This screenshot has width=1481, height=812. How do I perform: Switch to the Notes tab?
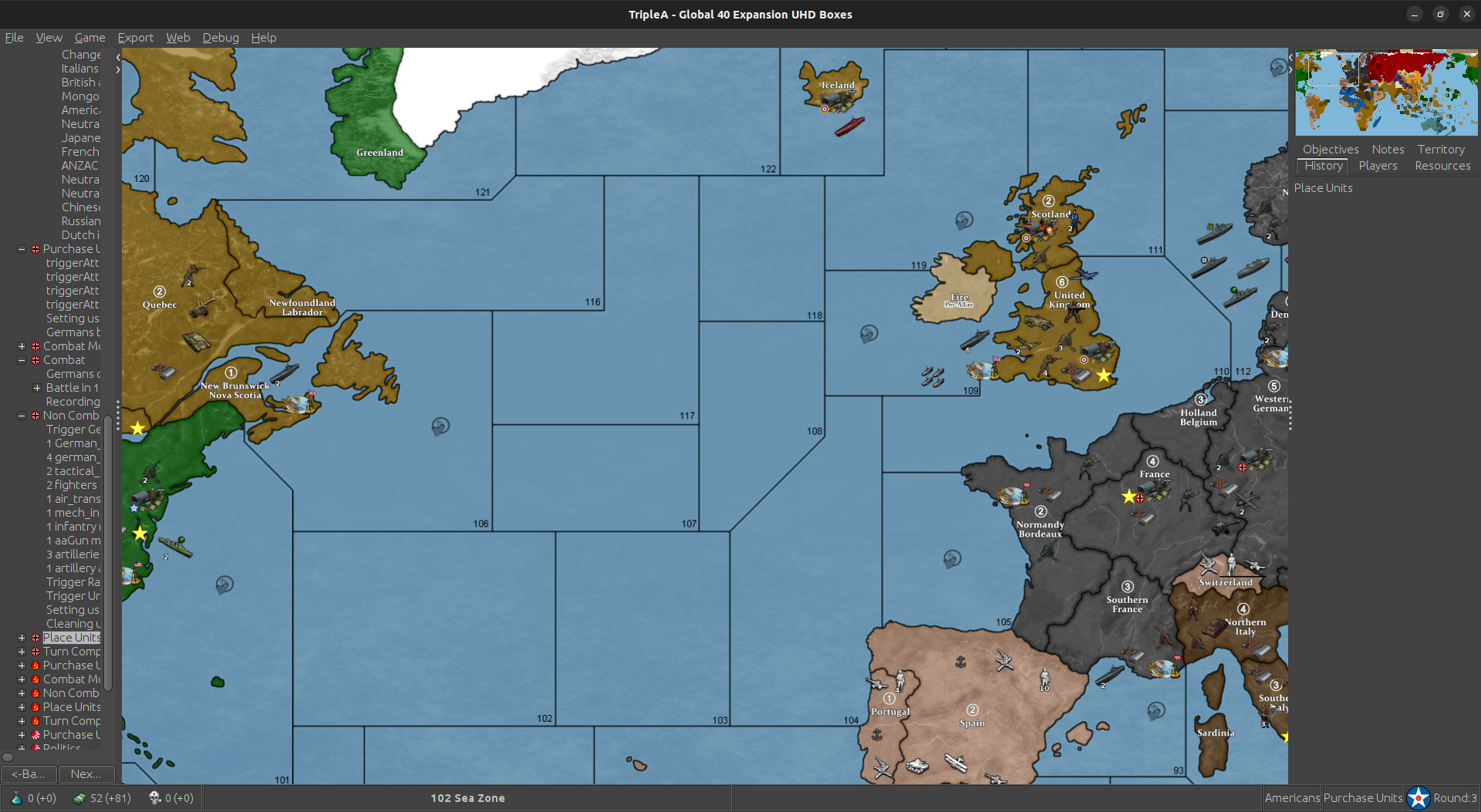tap(1388, 150)
